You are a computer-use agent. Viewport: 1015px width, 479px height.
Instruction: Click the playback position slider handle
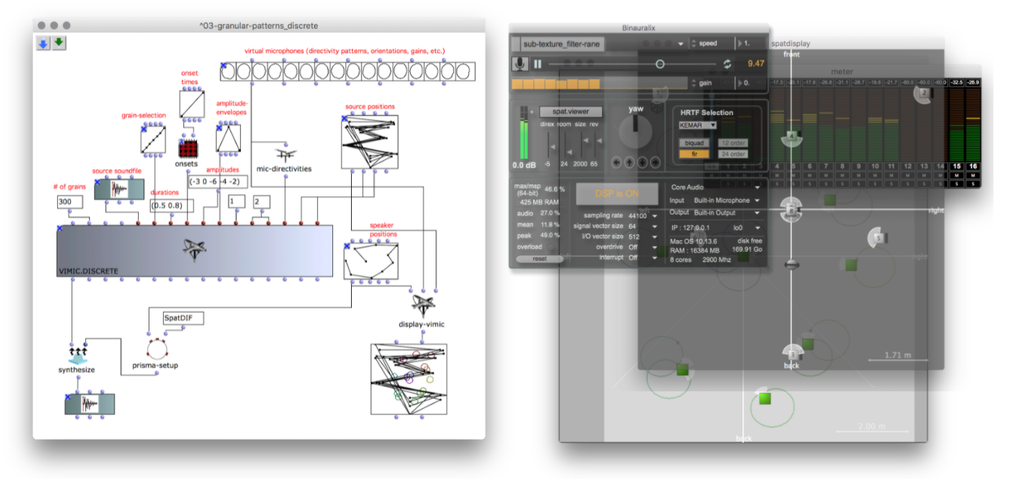pyautogui.click(x=660, y=64)
